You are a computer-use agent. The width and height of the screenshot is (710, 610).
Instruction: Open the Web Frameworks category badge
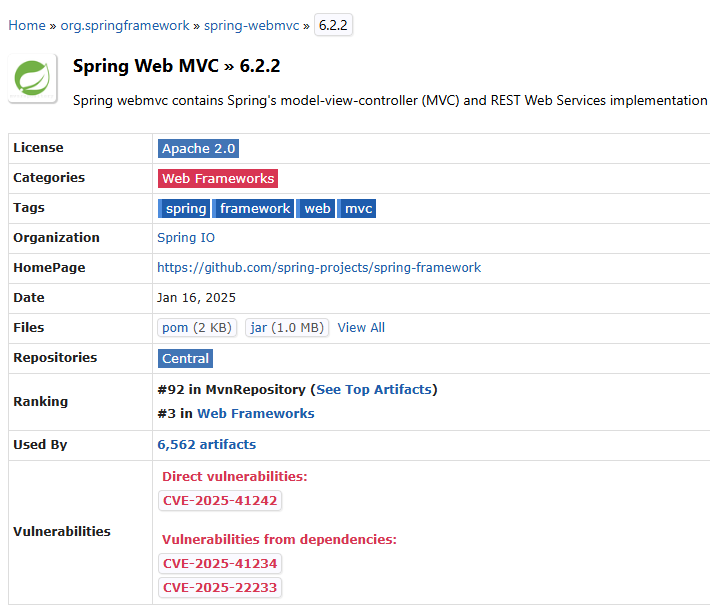click(218, 178)
